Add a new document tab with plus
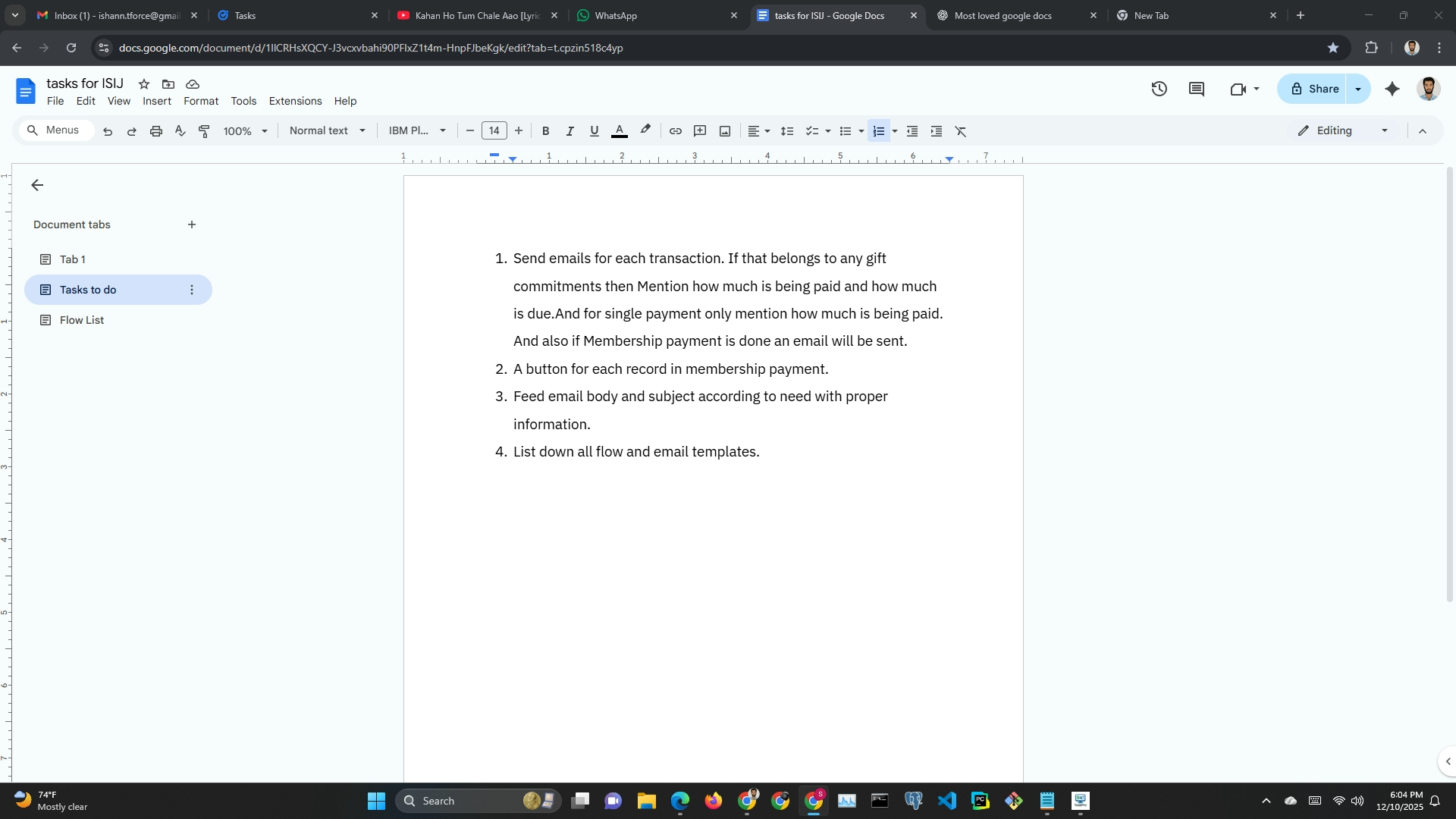Viewport: 1456px width, 819px height. coord(192,224)
